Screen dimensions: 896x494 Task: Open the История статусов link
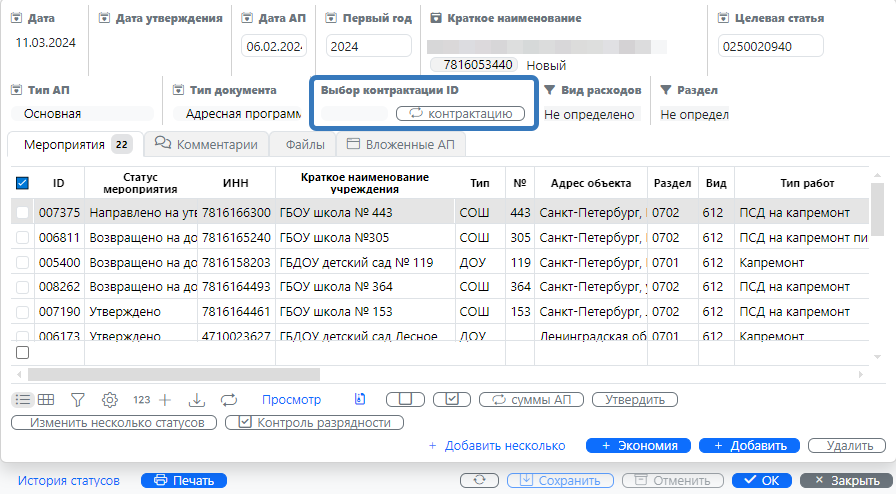click(x=68, y=481)
